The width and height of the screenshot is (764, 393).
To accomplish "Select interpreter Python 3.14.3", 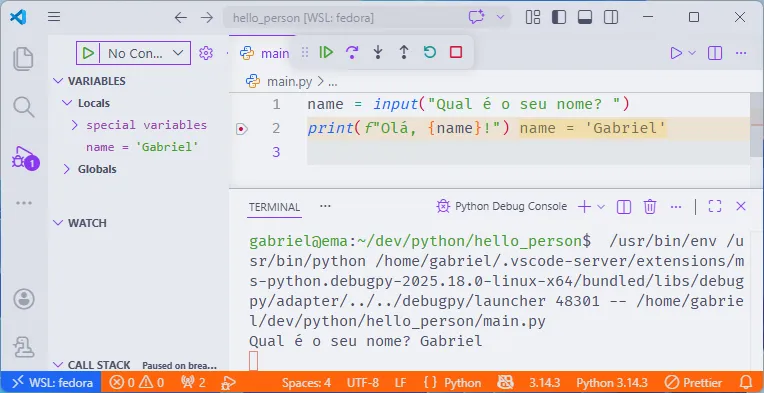I will click(x=612, y=382).
